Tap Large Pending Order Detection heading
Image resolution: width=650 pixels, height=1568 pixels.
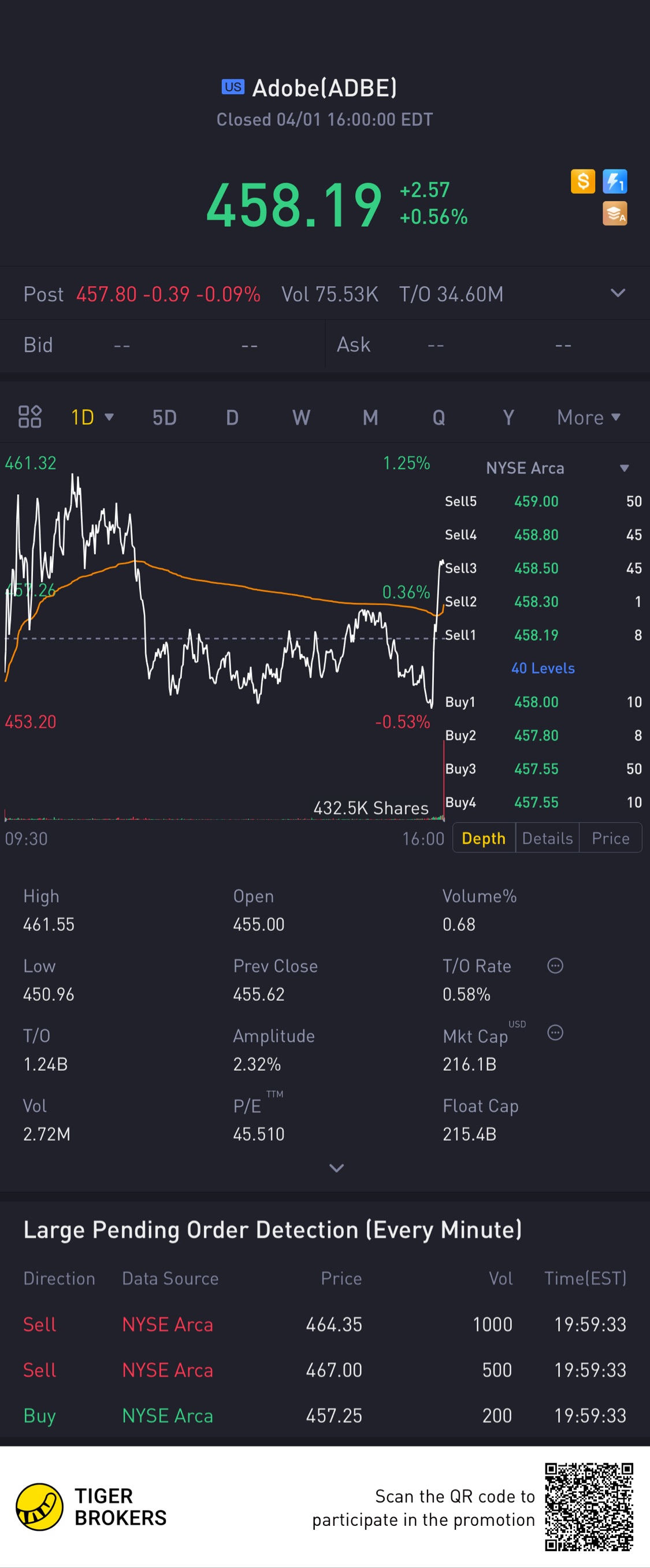click(272, 1230)
